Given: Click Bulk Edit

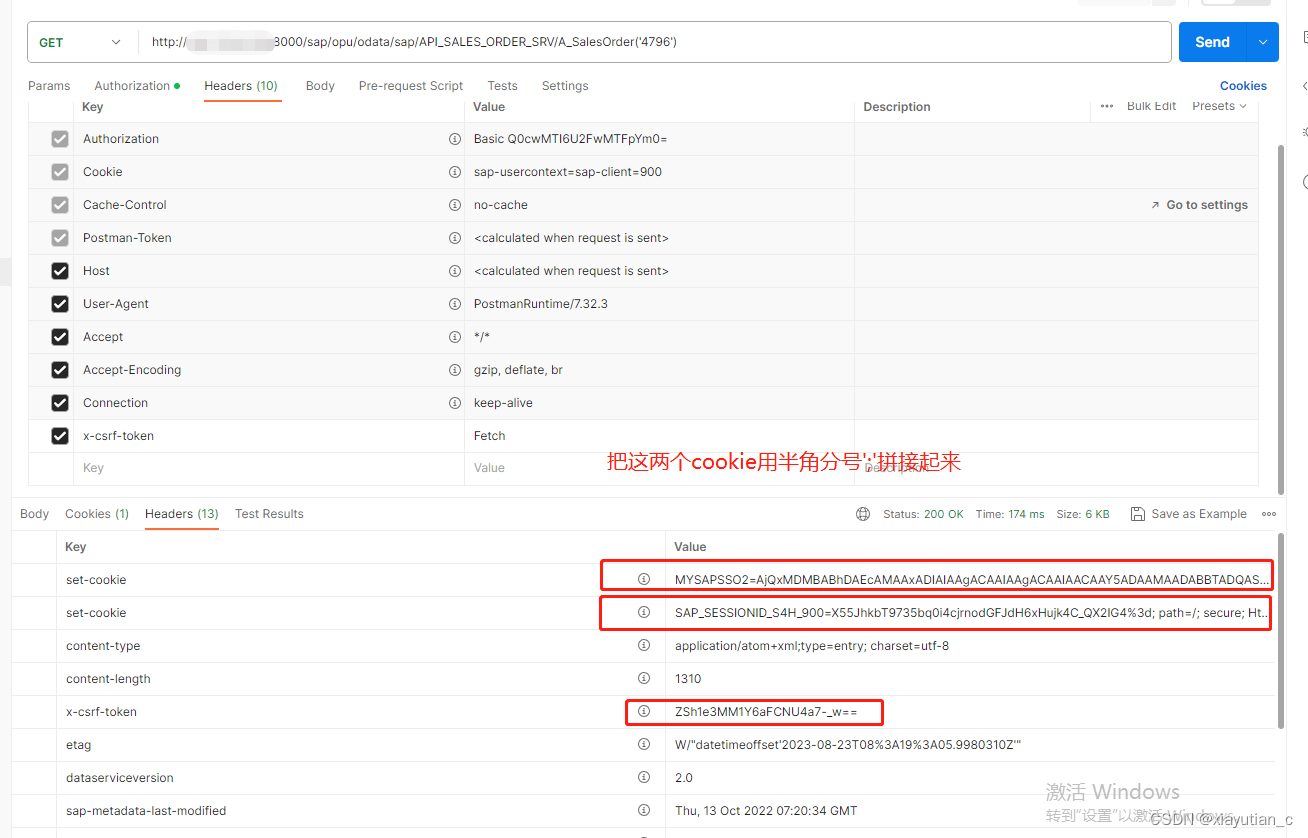Looking at the screenshot, I should point(1151,106).
